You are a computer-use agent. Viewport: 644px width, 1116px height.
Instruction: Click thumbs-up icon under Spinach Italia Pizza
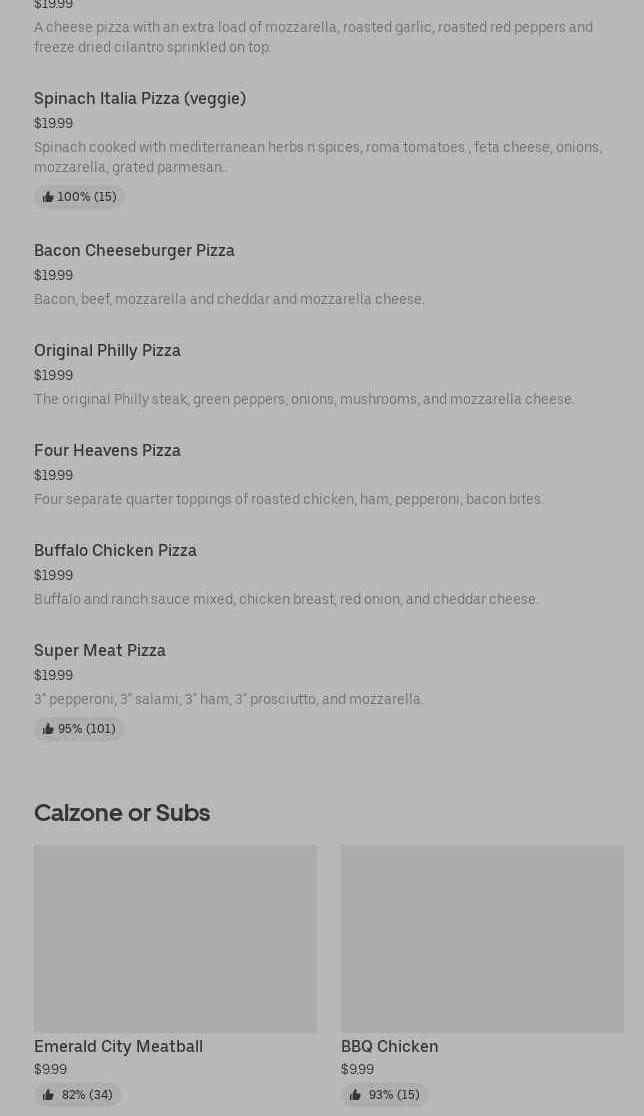coord(48,197)
